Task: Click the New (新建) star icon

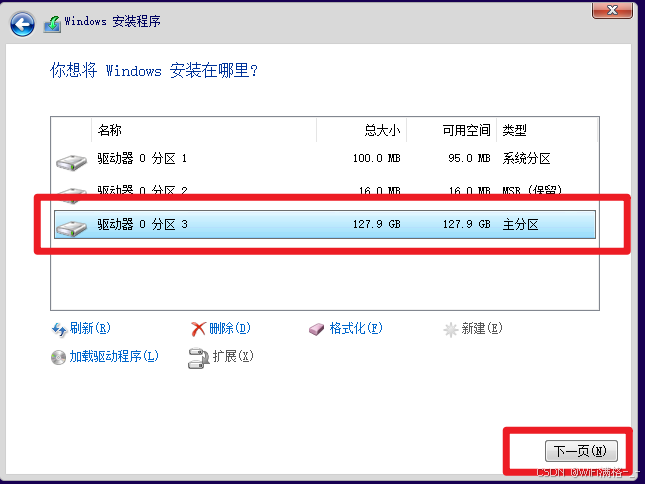Action: click(451, 329)
